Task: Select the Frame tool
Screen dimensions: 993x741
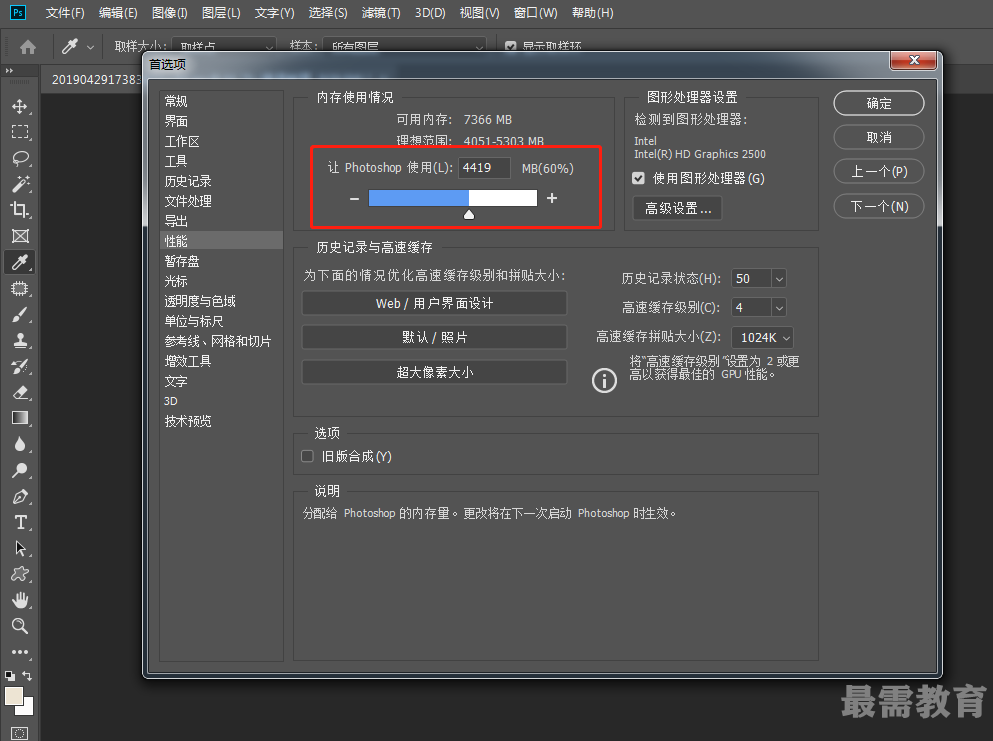Action: pos(20,236)
